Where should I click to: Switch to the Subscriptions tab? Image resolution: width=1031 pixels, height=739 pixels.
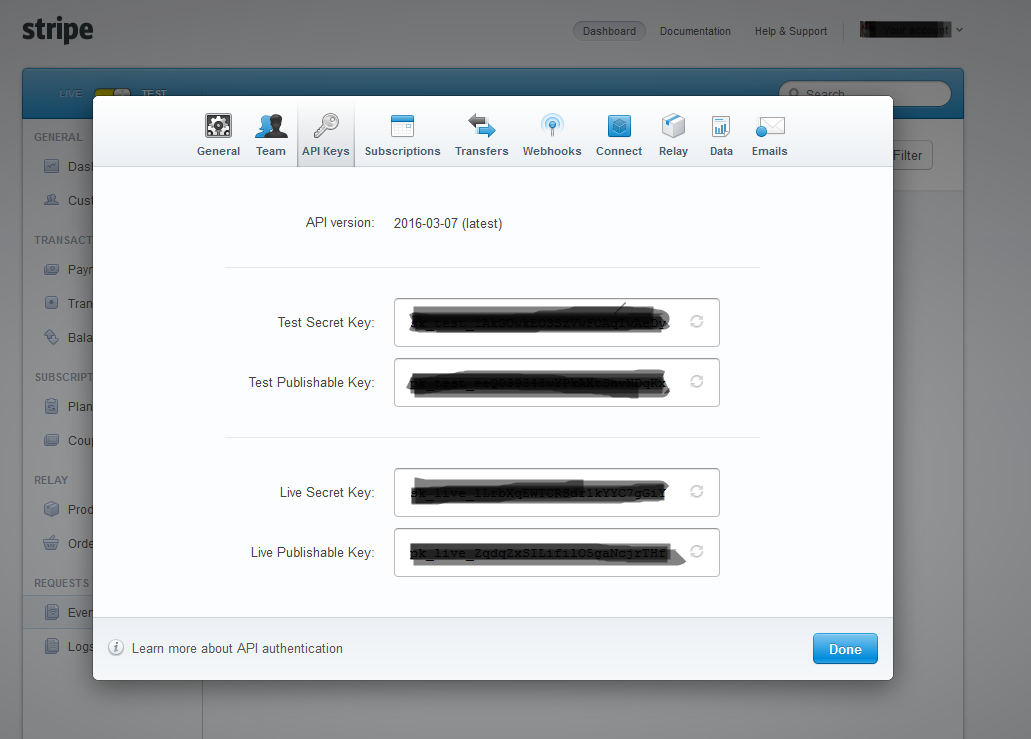(402, 135)
